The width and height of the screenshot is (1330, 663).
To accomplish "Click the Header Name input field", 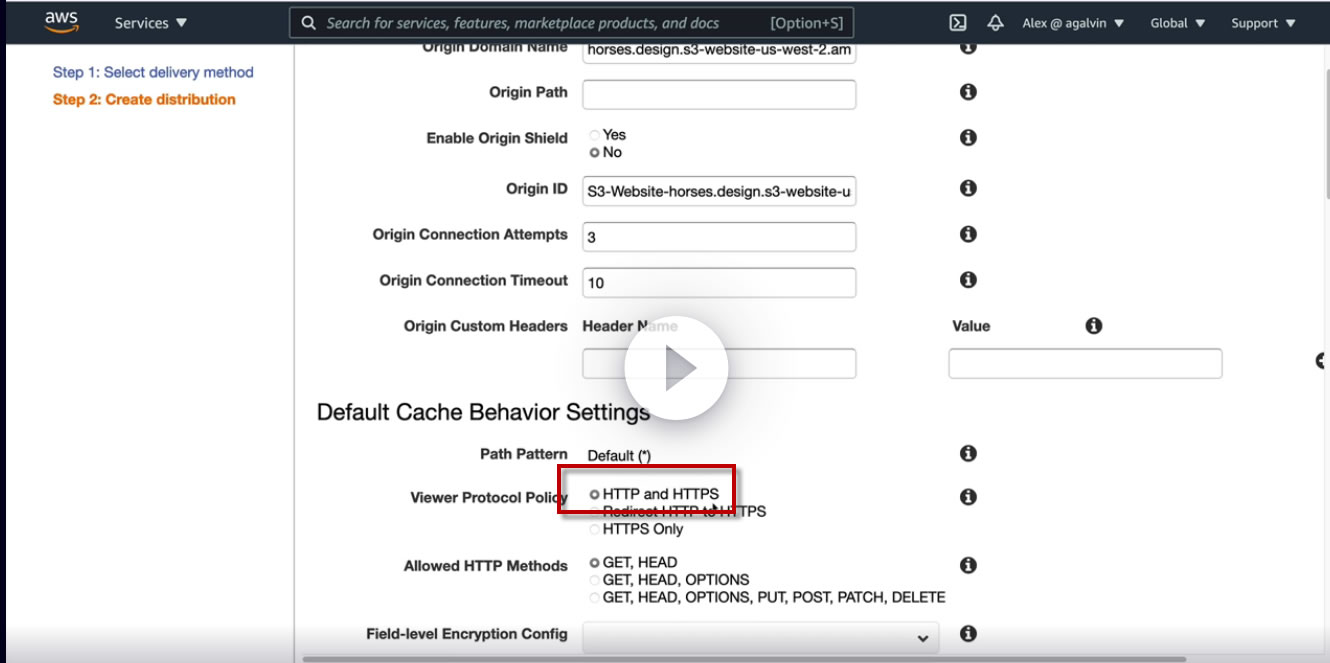I will 719,364.
